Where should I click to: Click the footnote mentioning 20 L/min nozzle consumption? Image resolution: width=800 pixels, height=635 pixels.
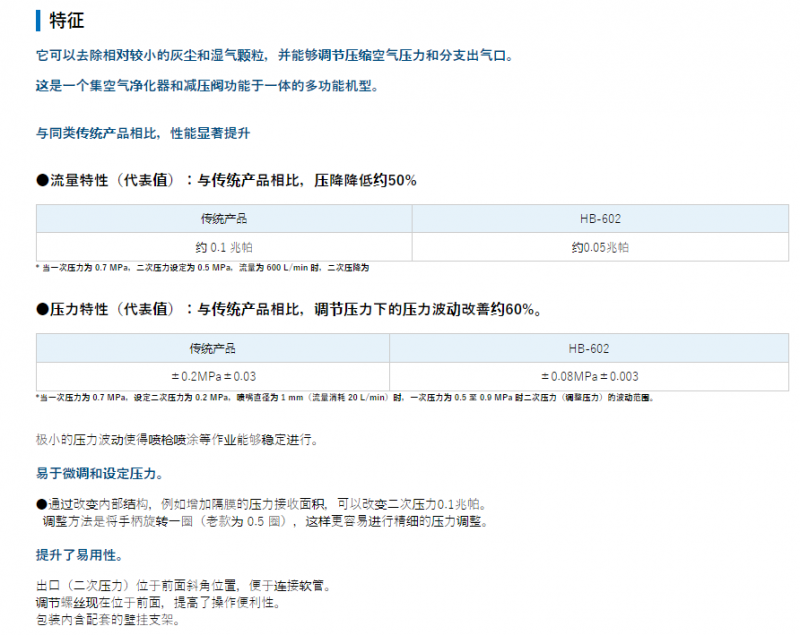[343, 397]
